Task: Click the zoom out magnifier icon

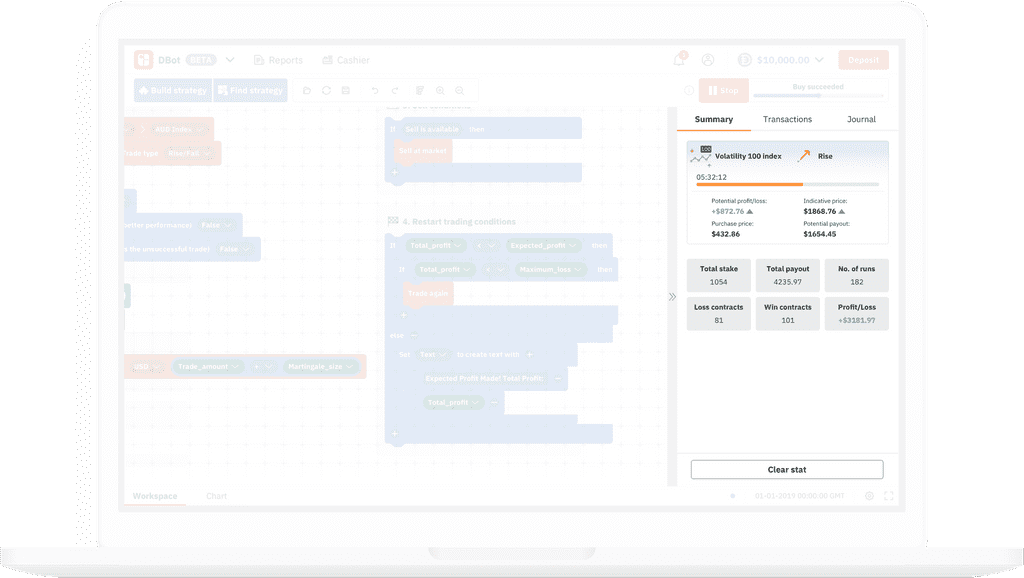Action: pyautogui.click(x=459, y=91)
